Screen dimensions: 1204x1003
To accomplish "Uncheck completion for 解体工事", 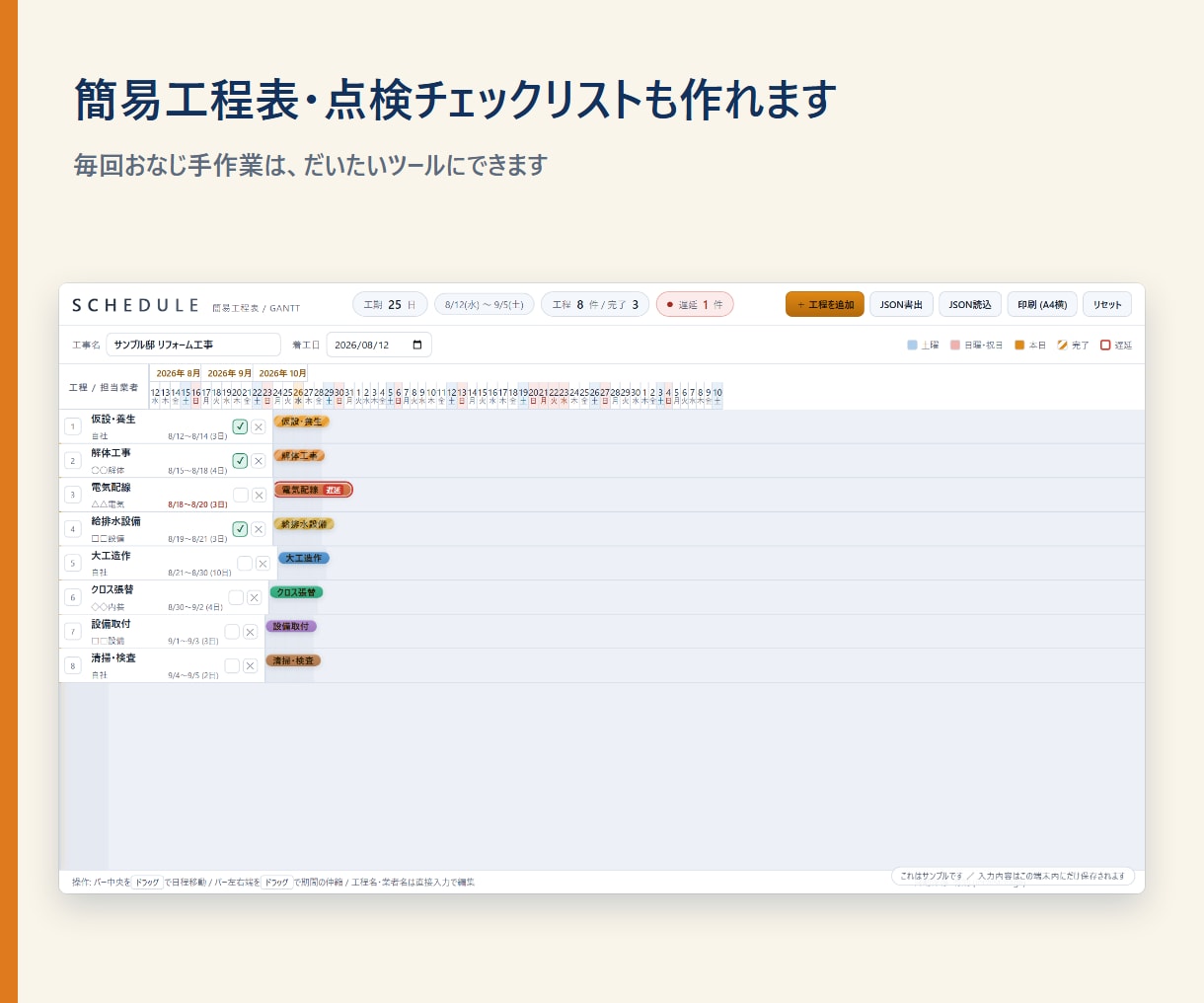I will click(x=240, y=461).
